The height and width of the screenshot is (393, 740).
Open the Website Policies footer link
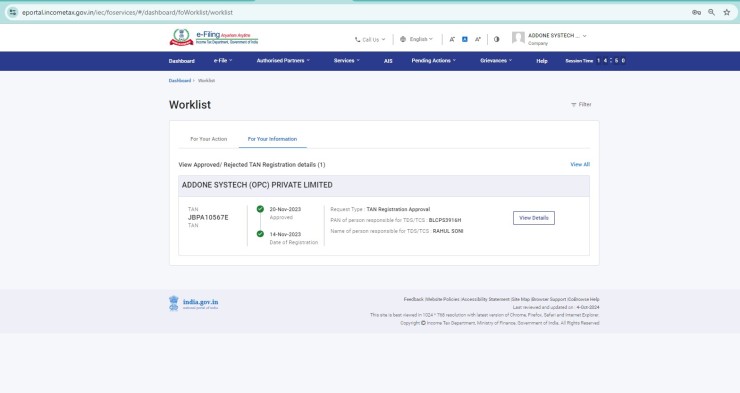(x=442, y=299)
